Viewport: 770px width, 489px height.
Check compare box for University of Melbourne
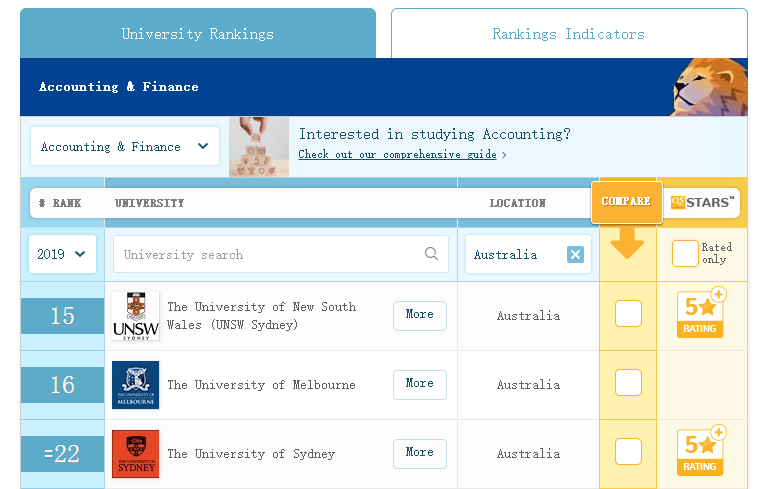(x=628, y=382)
